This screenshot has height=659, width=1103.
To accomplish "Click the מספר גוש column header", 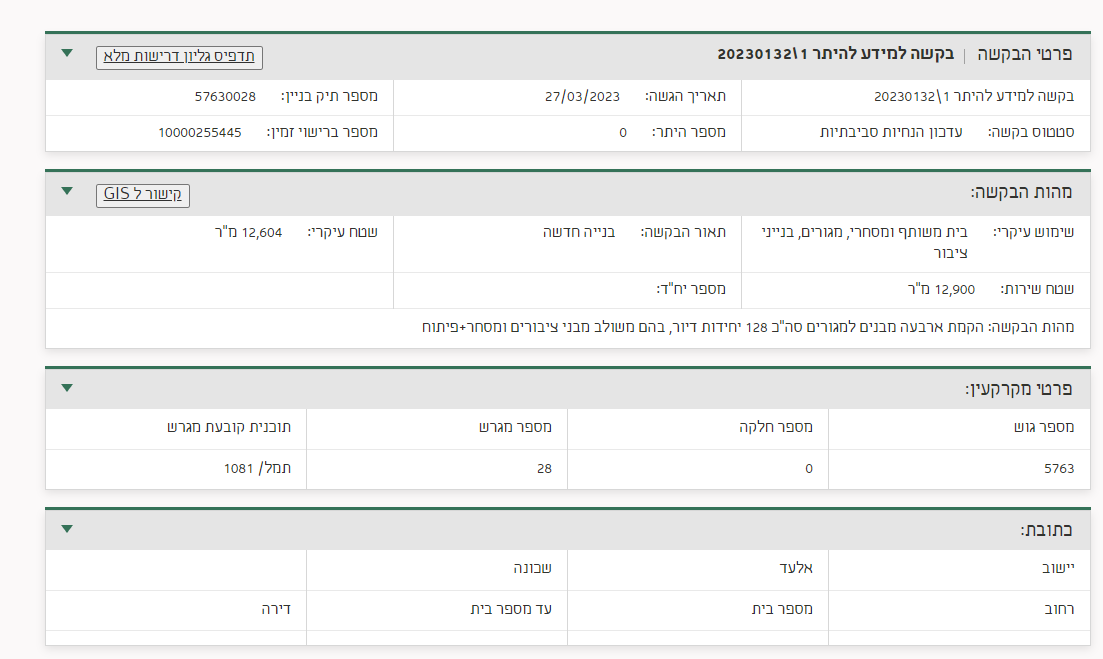I will point(1043,428).
